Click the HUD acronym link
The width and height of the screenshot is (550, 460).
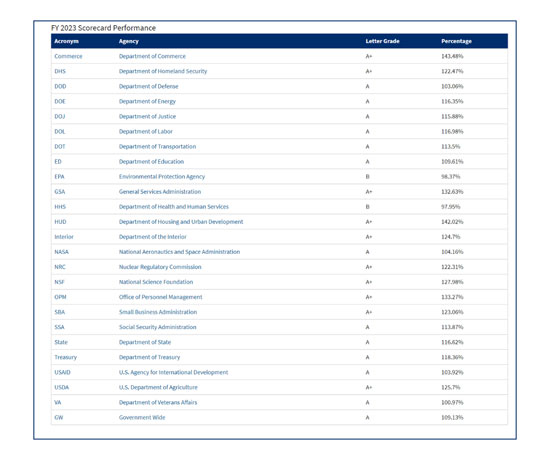click(60, 222)
